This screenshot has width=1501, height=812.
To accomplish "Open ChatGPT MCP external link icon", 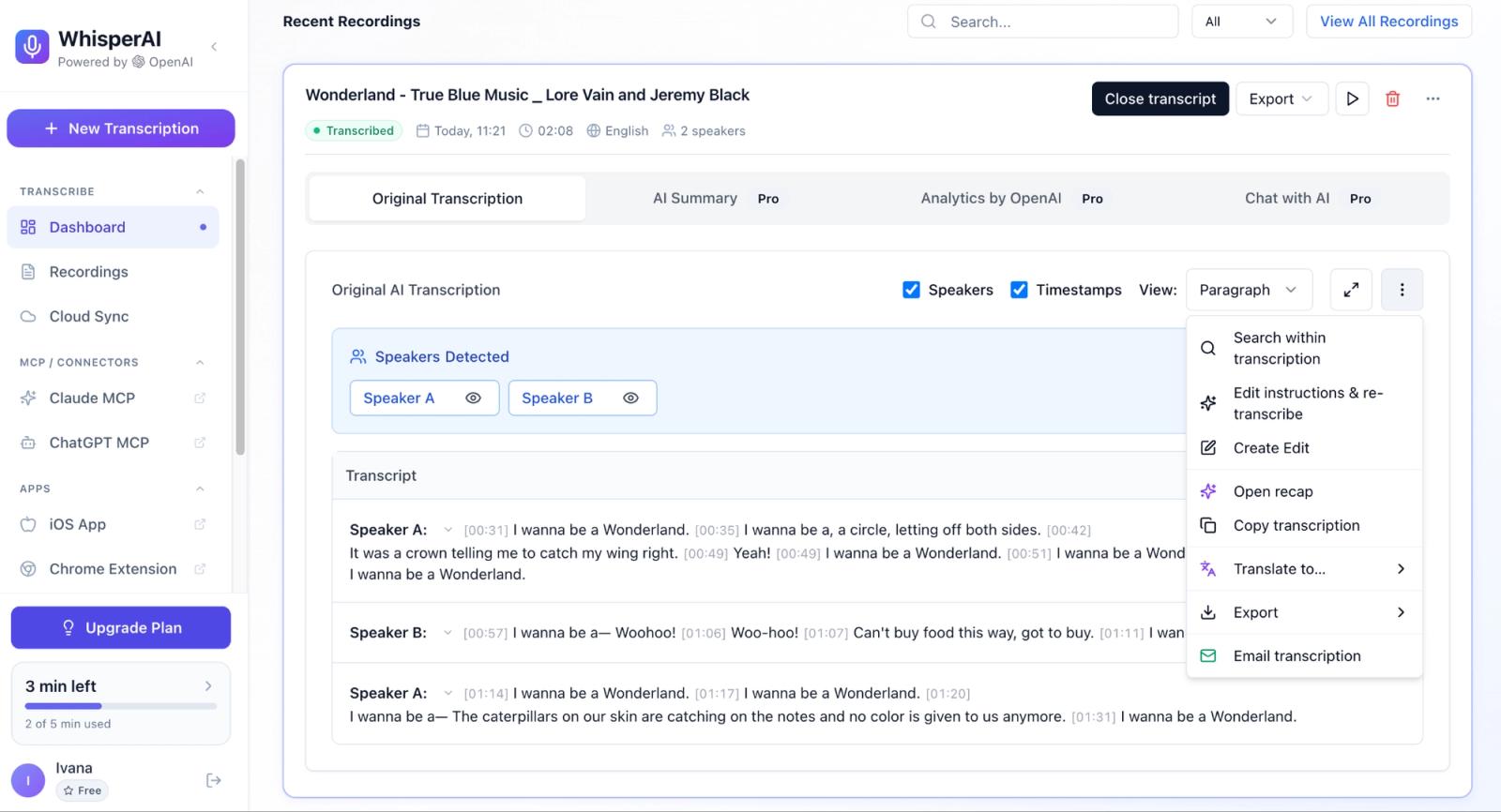I will click(200, 443).
